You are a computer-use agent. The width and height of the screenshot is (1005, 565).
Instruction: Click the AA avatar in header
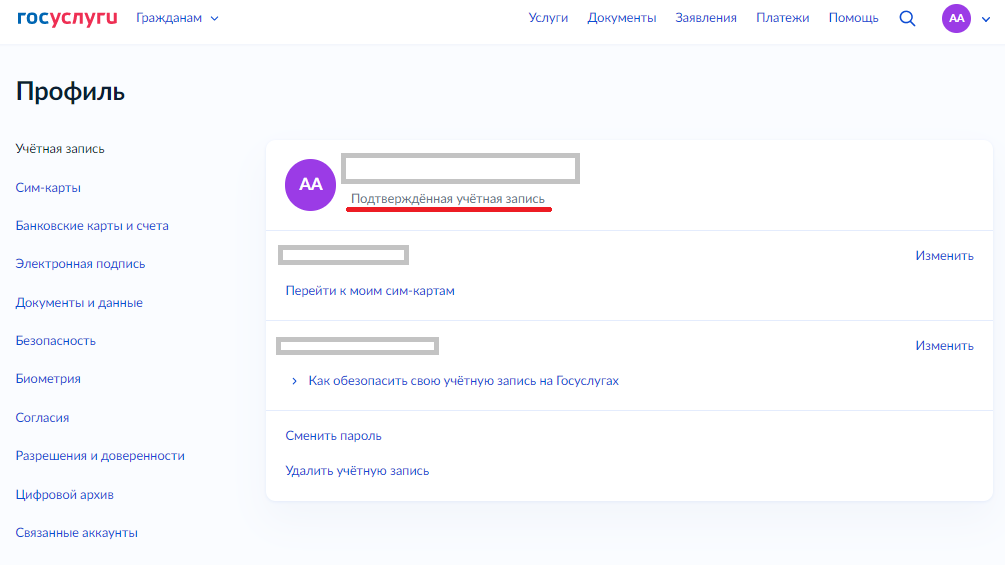click(956, 18)
